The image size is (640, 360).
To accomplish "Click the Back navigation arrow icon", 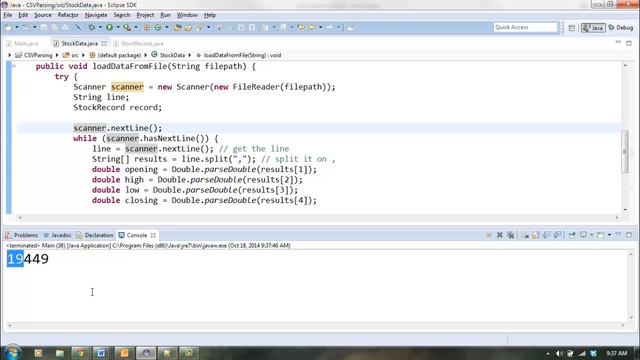I will (x=312, y=27).
